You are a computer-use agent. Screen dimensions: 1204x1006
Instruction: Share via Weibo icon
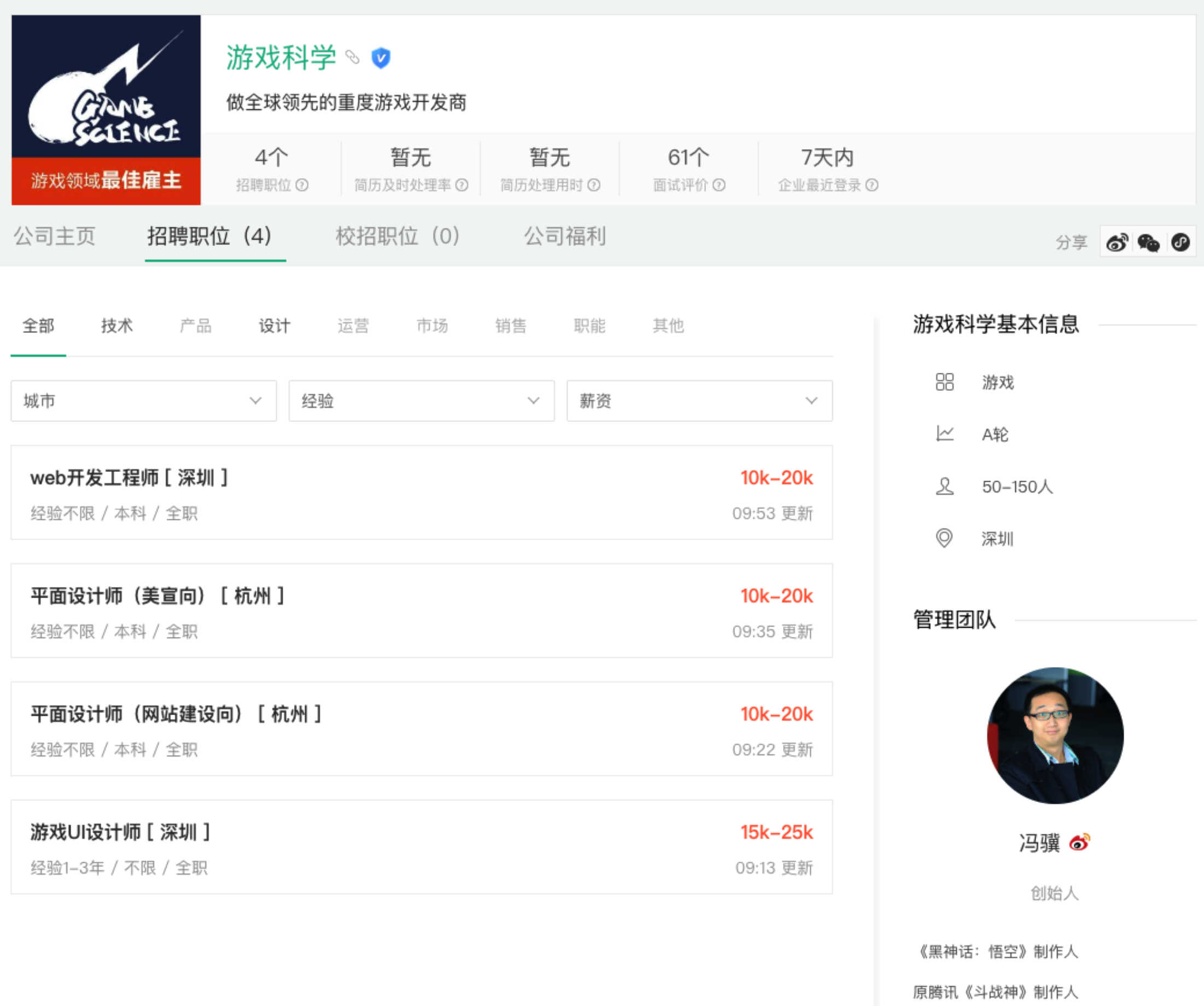click(1117, 242)
